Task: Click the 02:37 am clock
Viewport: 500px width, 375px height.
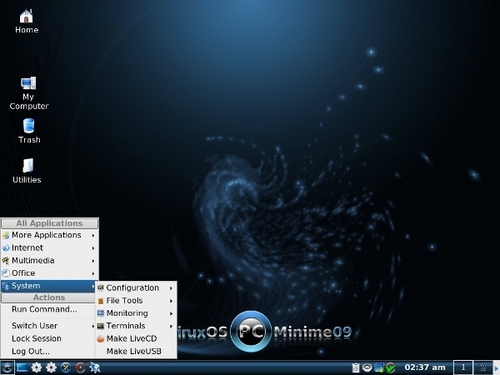Action: point(425,367)
